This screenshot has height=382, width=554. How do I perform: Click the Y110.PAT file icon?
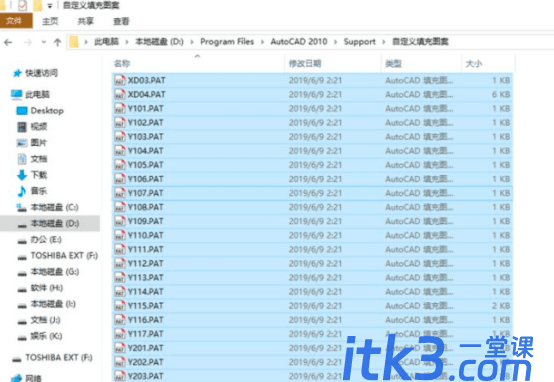coord(120,235)
